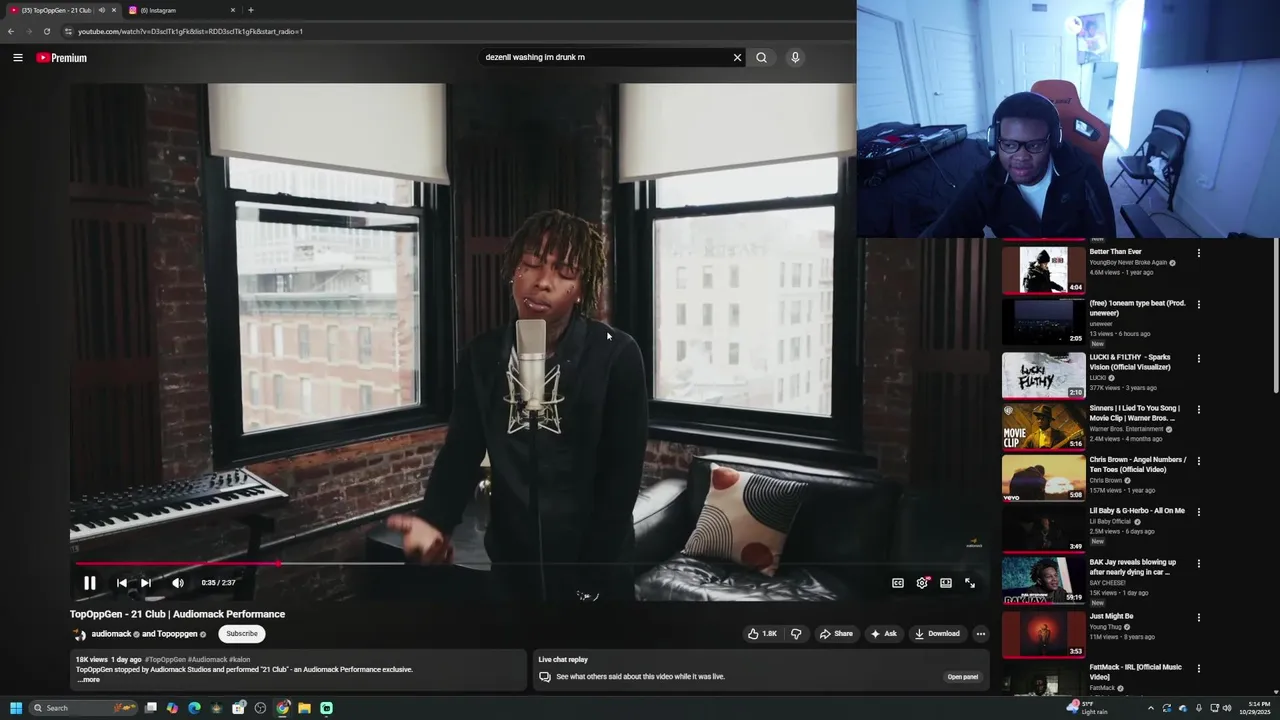Screen dimensions: 1280x720
Task: Open the audiomack channel avatar
Action: tap(79, 634)
